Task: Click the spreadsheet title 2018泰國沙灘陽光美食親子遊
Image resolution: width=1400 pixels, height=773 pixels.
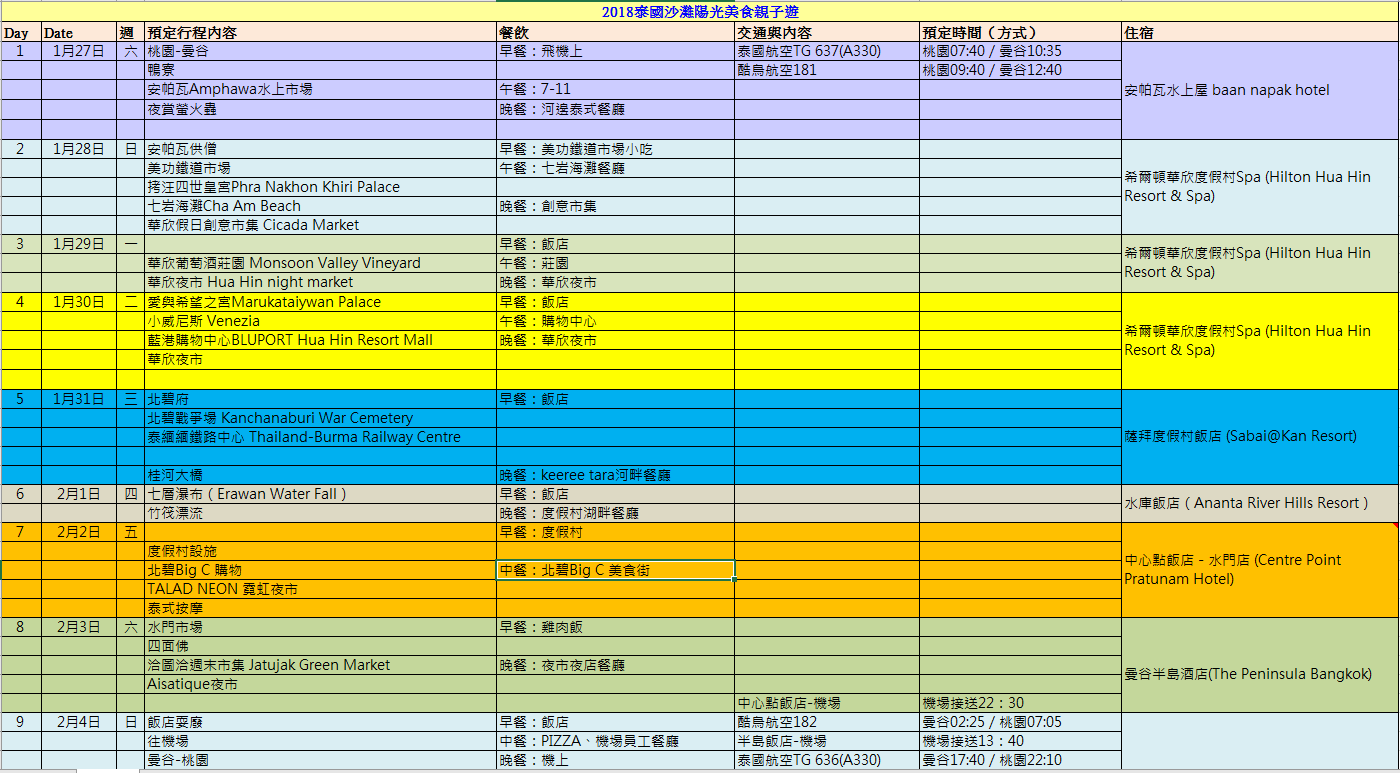Action: tap(699, 12)
